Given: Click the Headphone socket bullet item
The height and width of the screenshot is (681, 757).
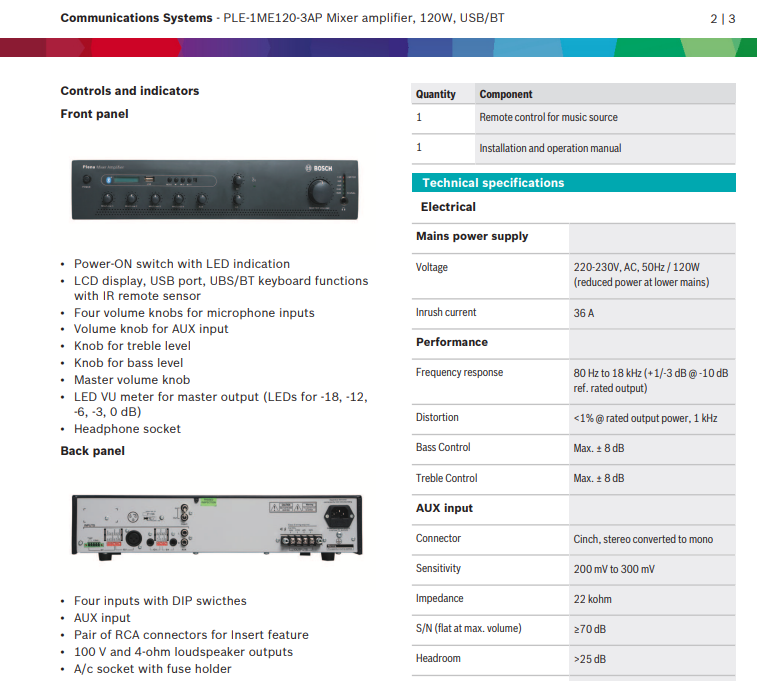Looking at the screenshot, I should click(127, 429).
